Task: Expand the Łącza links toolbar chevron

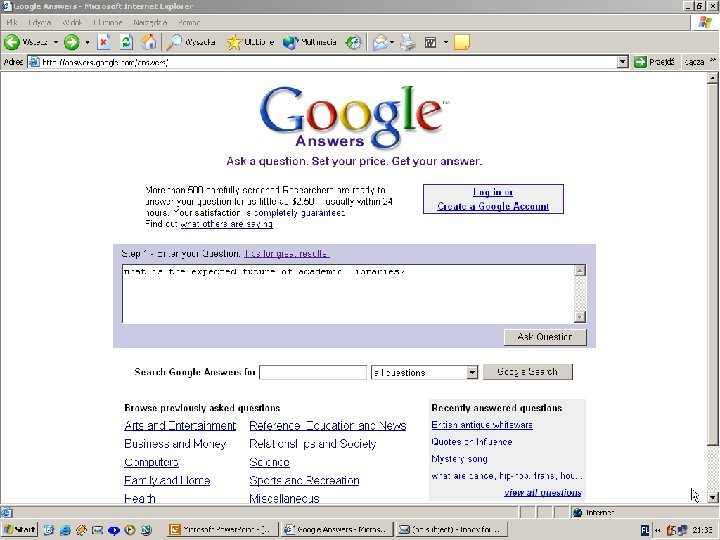Action: pyautogui.click(x=713, y=61)
